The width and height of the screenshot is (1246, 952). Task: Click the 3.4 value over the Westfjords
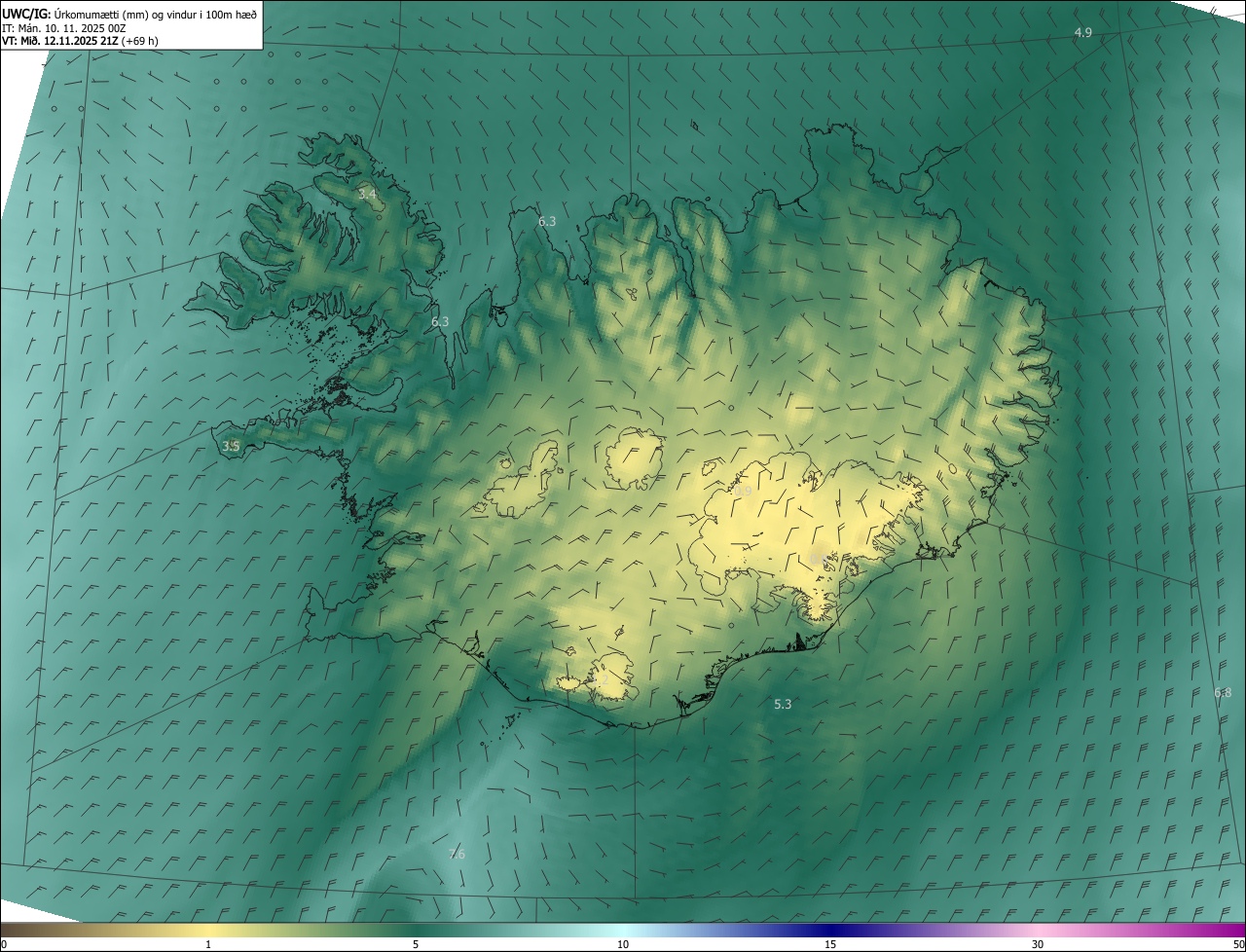pyautogui.click(x=366, y=195)
